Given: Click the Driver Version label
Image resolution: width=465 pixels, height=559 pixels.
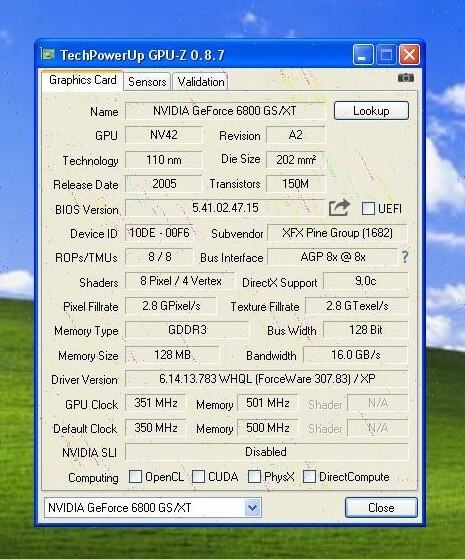Looking at the screenshot, I should coord(85,380).
